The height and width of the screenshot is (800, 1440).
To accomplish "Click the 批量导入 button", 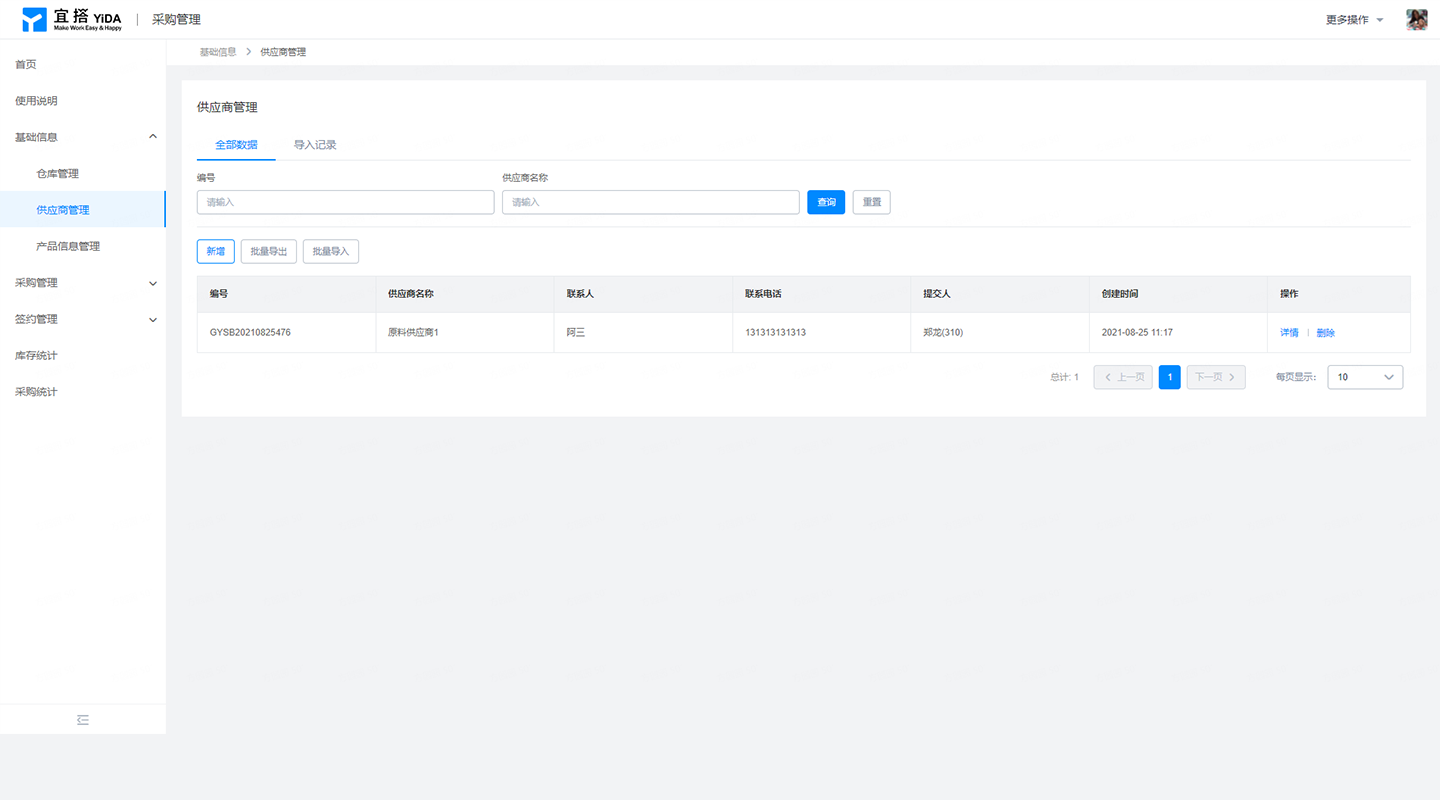I will point(331,251).
